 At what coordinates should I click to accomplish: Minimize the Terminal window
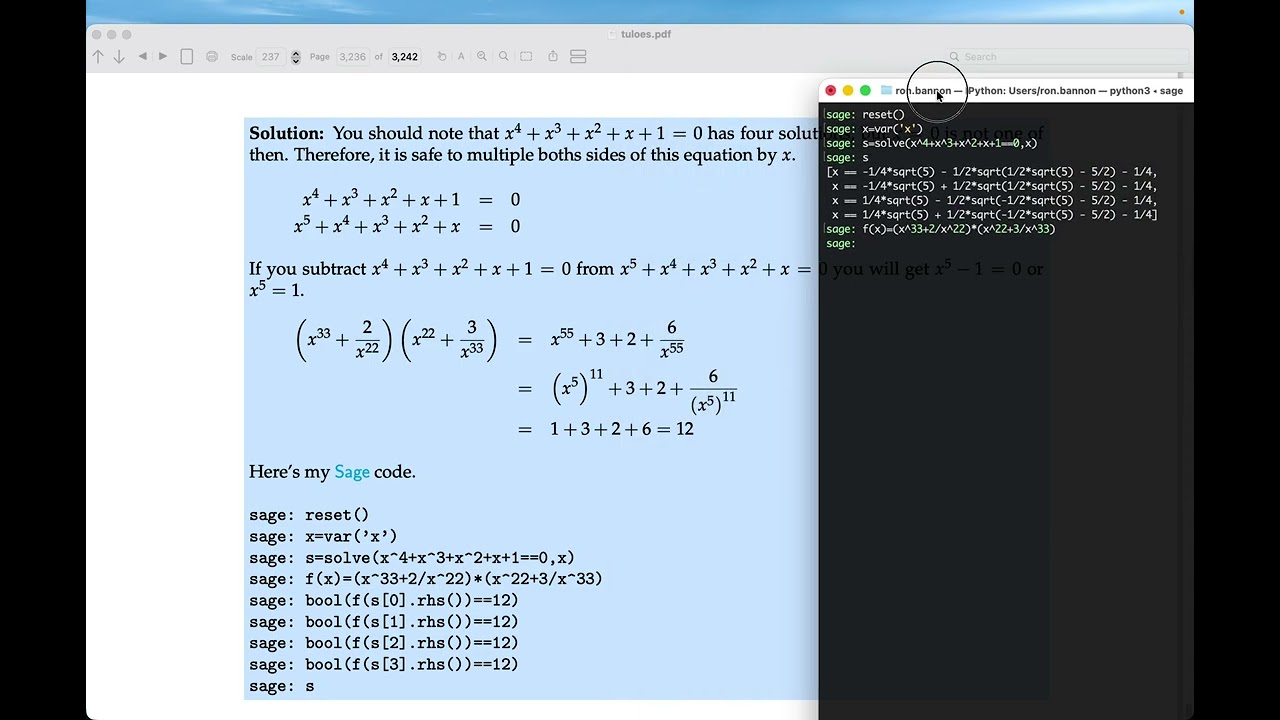(x=848, y=91)
